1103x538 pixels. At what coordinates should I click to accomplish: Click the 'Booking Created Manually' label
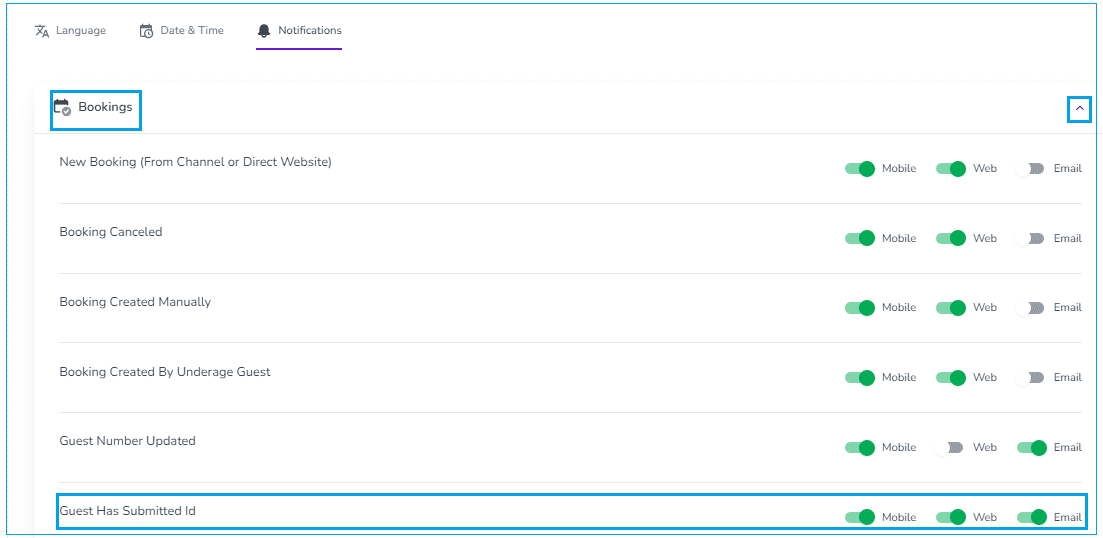pos(135,302)
